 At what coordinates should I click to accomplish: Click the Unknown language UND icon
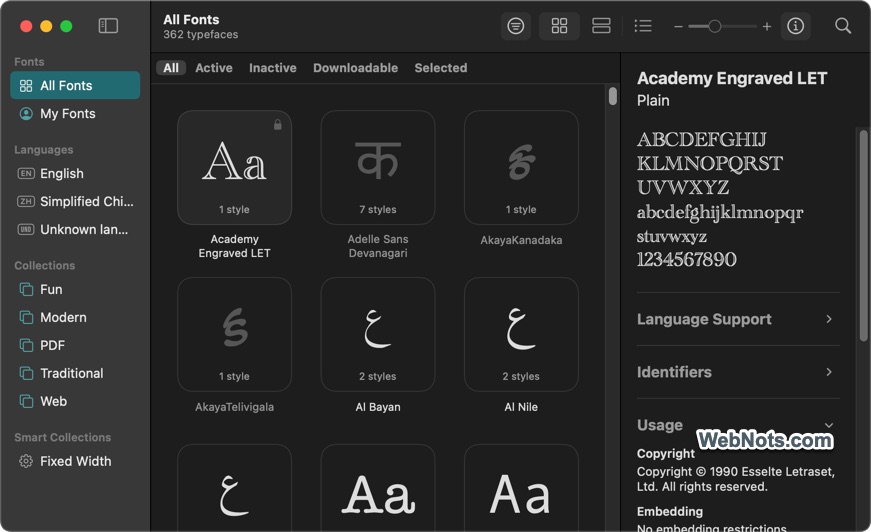[26, 229]
